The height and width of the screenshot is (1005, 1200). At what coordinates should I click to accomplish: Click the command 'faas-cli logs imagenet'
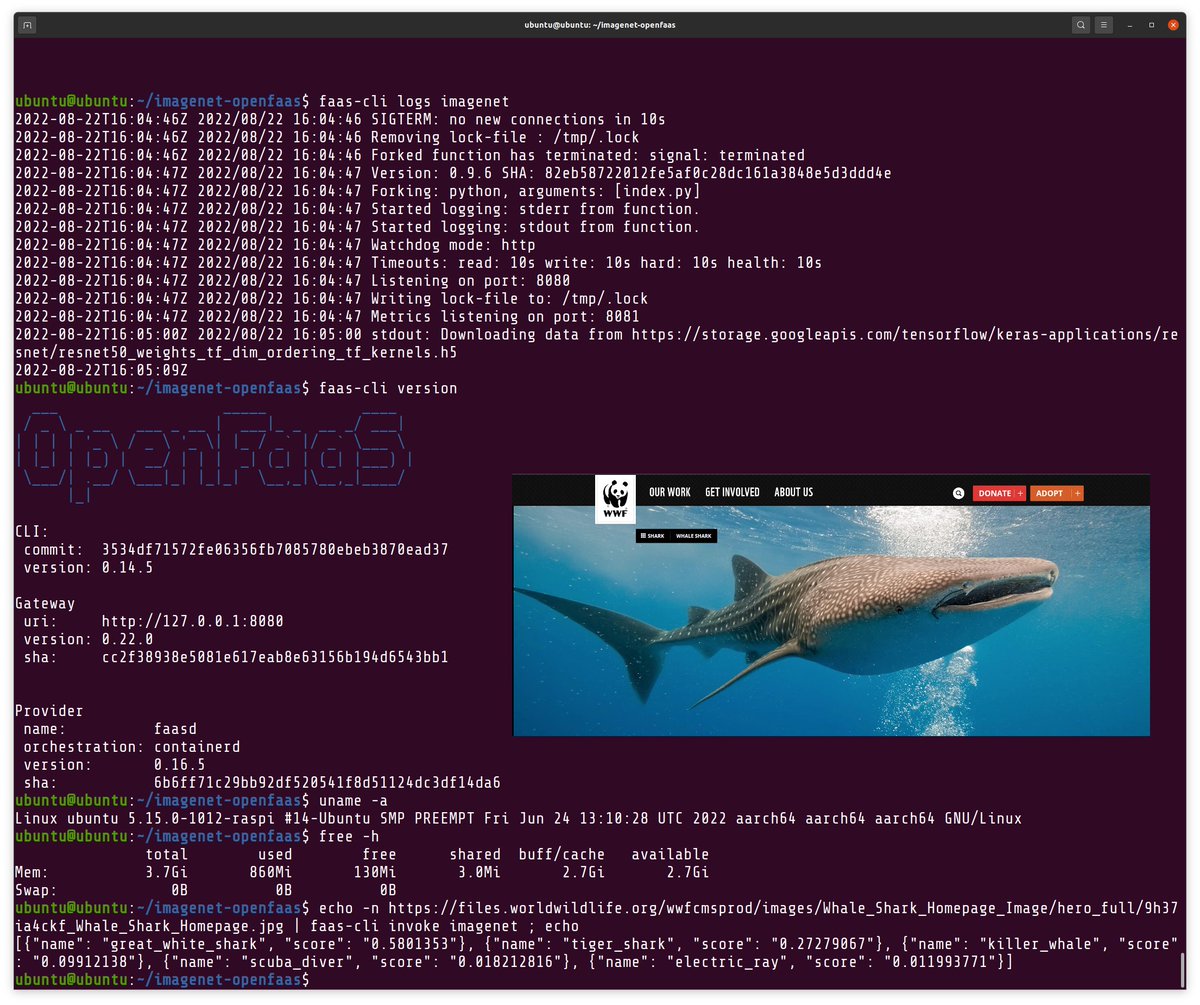click(414, 101)
